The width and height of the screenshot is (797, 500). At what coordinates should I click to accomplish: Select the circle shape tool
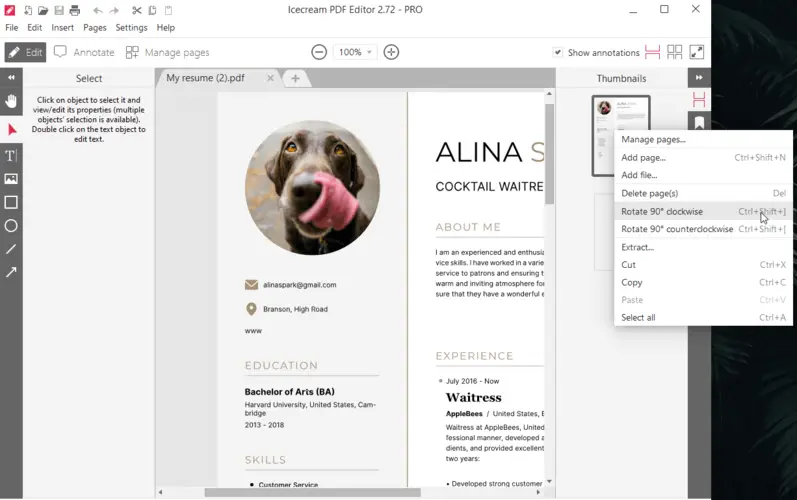11,226
